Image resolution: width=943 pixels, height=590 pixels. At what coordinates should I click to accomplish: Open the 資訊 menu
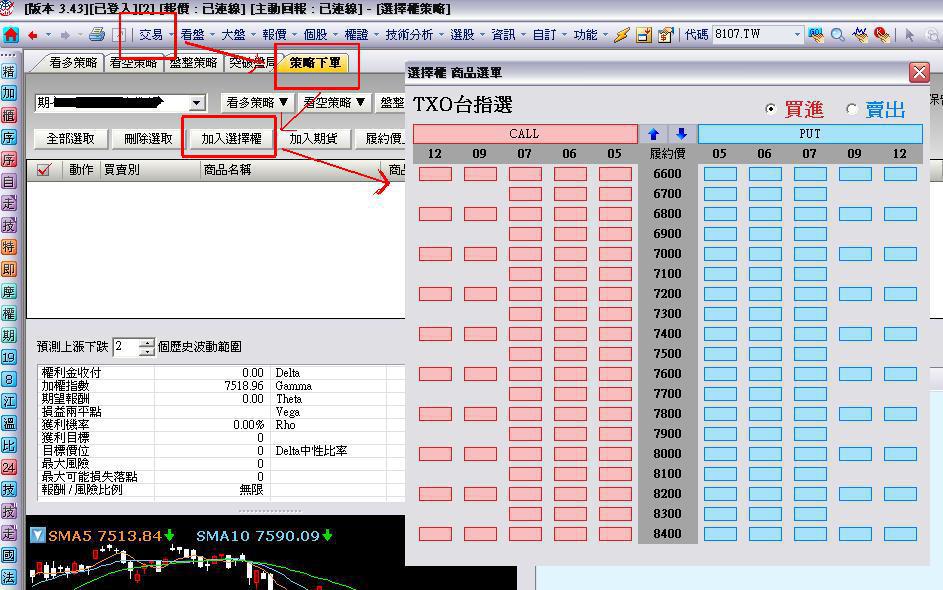[x=503, y=35]
